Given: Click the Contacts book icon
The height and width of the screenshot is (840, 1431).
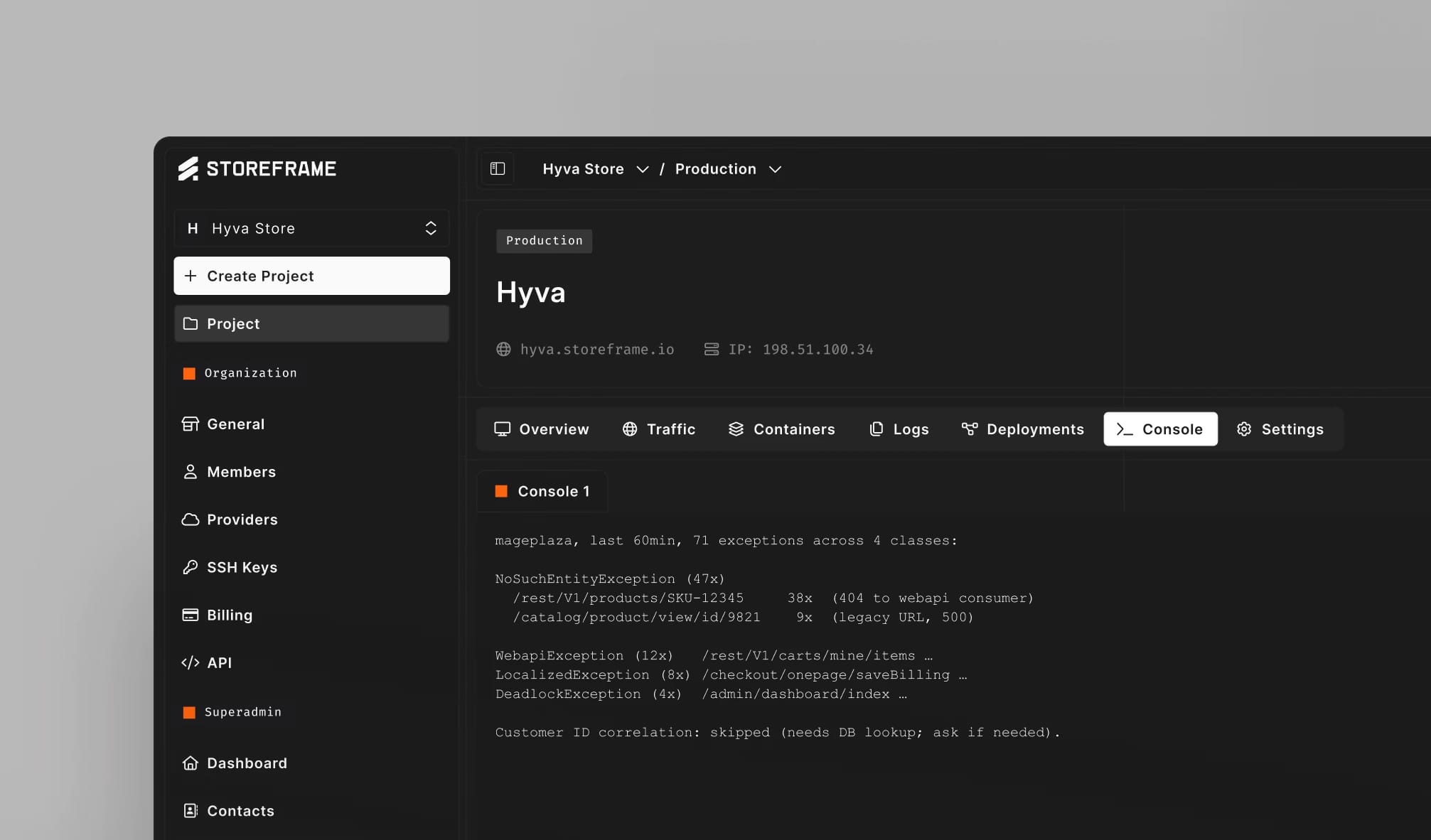Looking at the screenshot, I should [190, 811].
